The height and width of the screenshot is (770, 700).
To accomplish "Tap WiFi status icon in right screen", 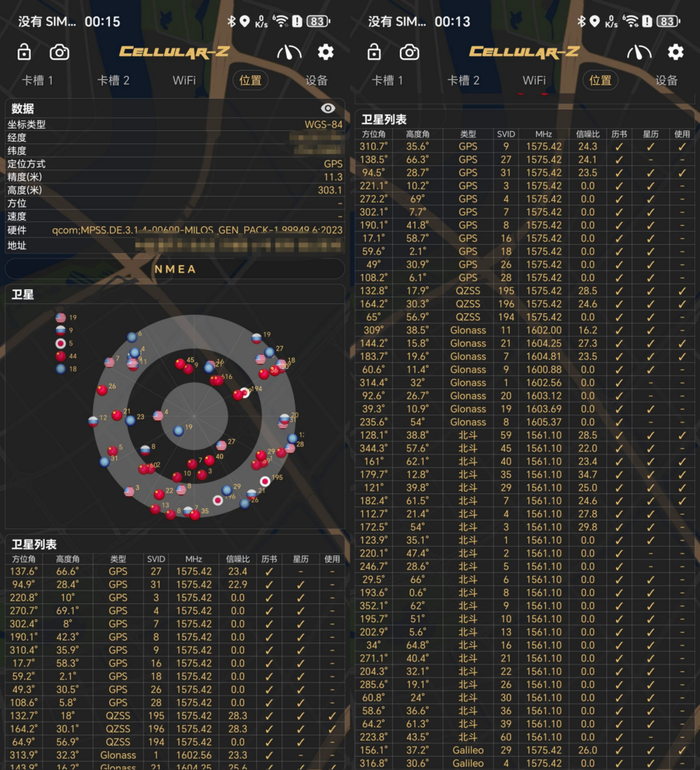I will (x=630, y=21).
